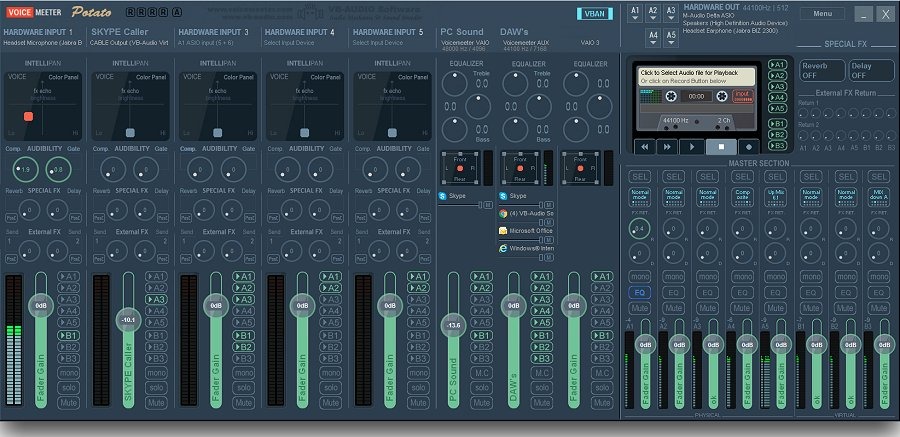Open the A4 hardware out device dropdown
Screen dimensions: 900x437
(653, 38)
